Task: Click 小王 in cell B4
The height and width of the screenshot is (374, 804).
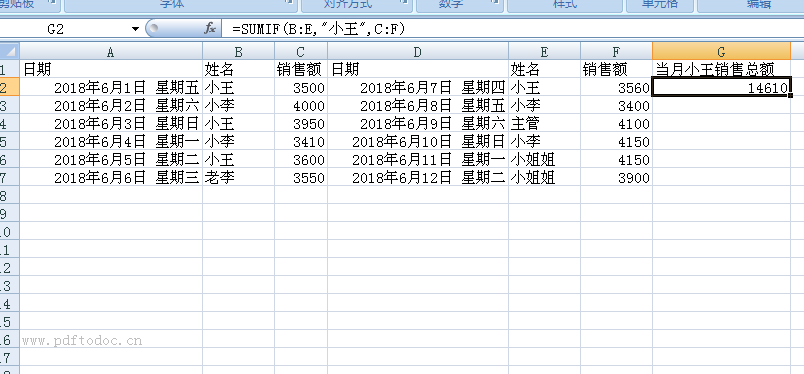Action: 238,124
